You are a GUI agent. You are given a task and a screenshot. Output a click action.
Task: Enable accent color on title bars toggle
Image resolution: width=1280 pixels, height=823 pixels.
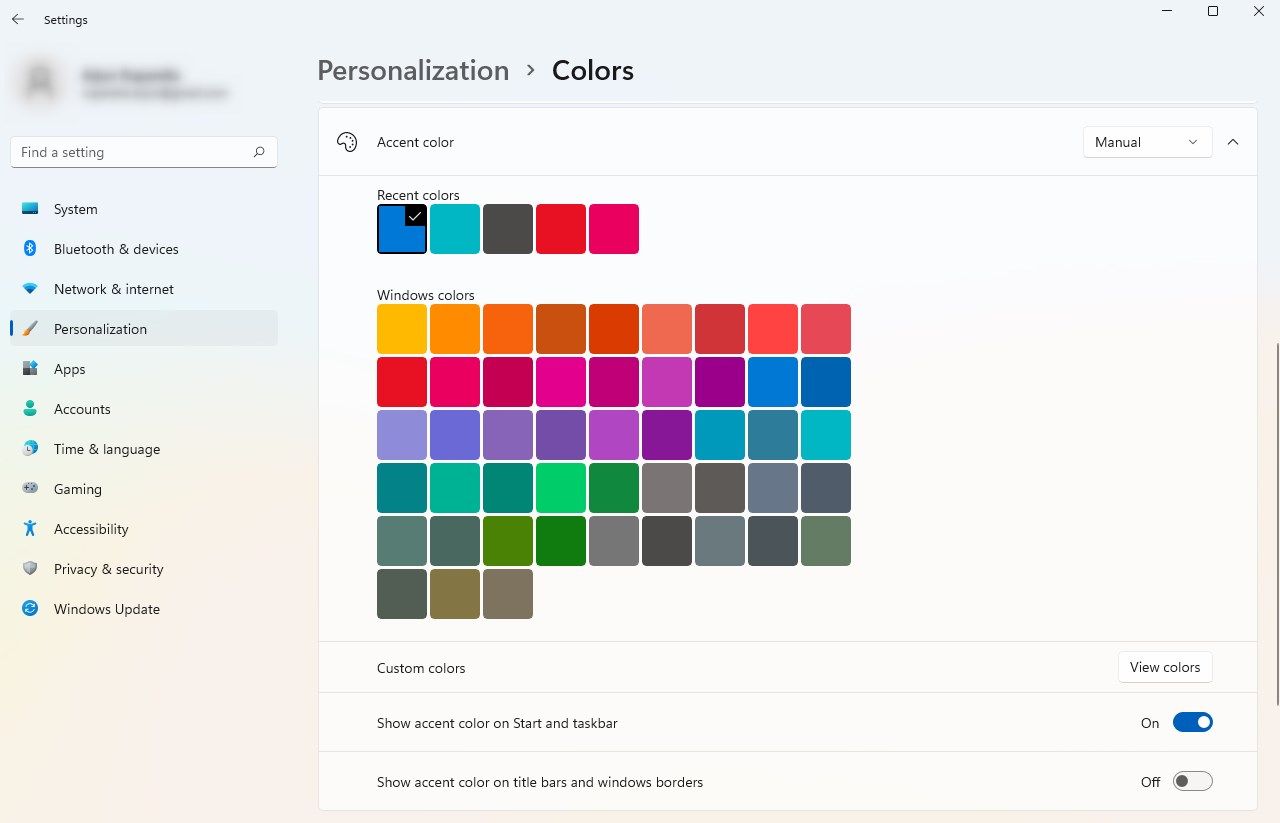(x=1192, y=782)
